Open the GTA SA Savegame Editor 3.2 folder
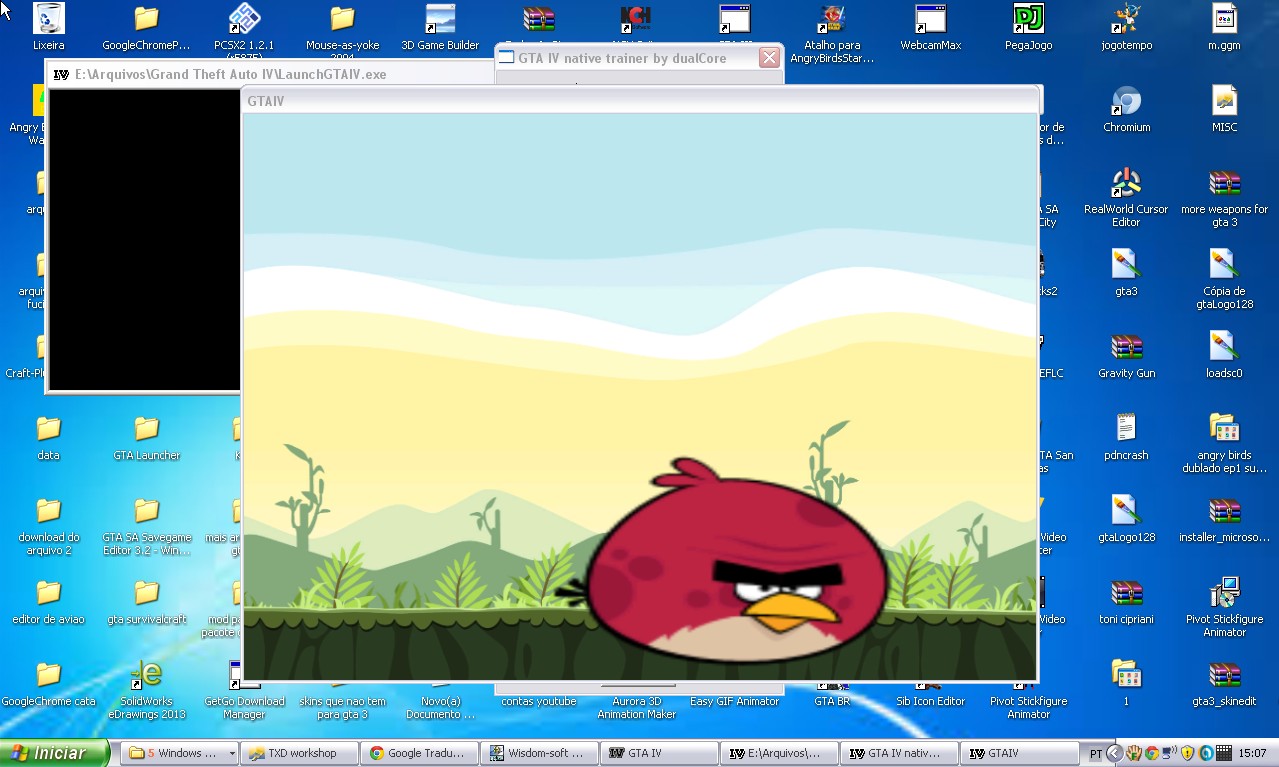This screenshot has width=1279, height=767. [146, 511]
